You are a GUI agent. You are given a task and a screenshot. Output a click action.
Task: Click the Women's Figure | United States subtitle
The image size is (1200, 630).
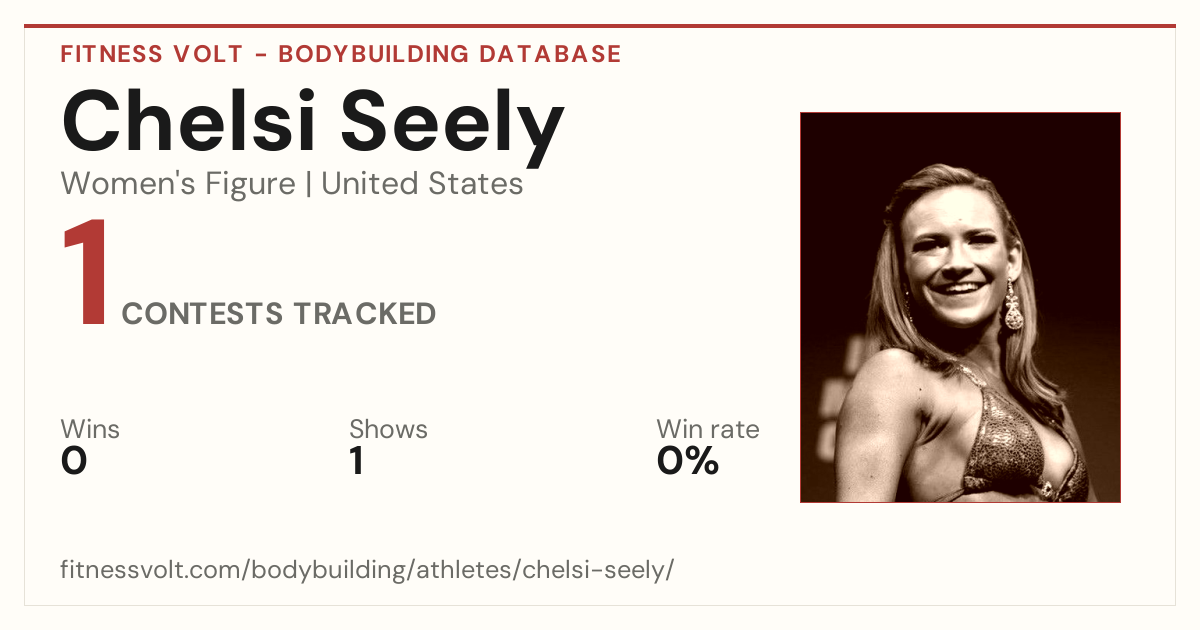(x=292, y=184)
